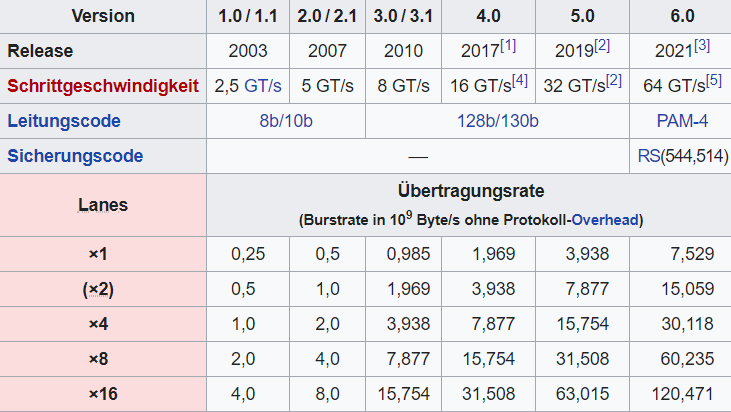Click the GT/s link beside 2,5
The image size is (731, 412).
click(x=261, y=86)
